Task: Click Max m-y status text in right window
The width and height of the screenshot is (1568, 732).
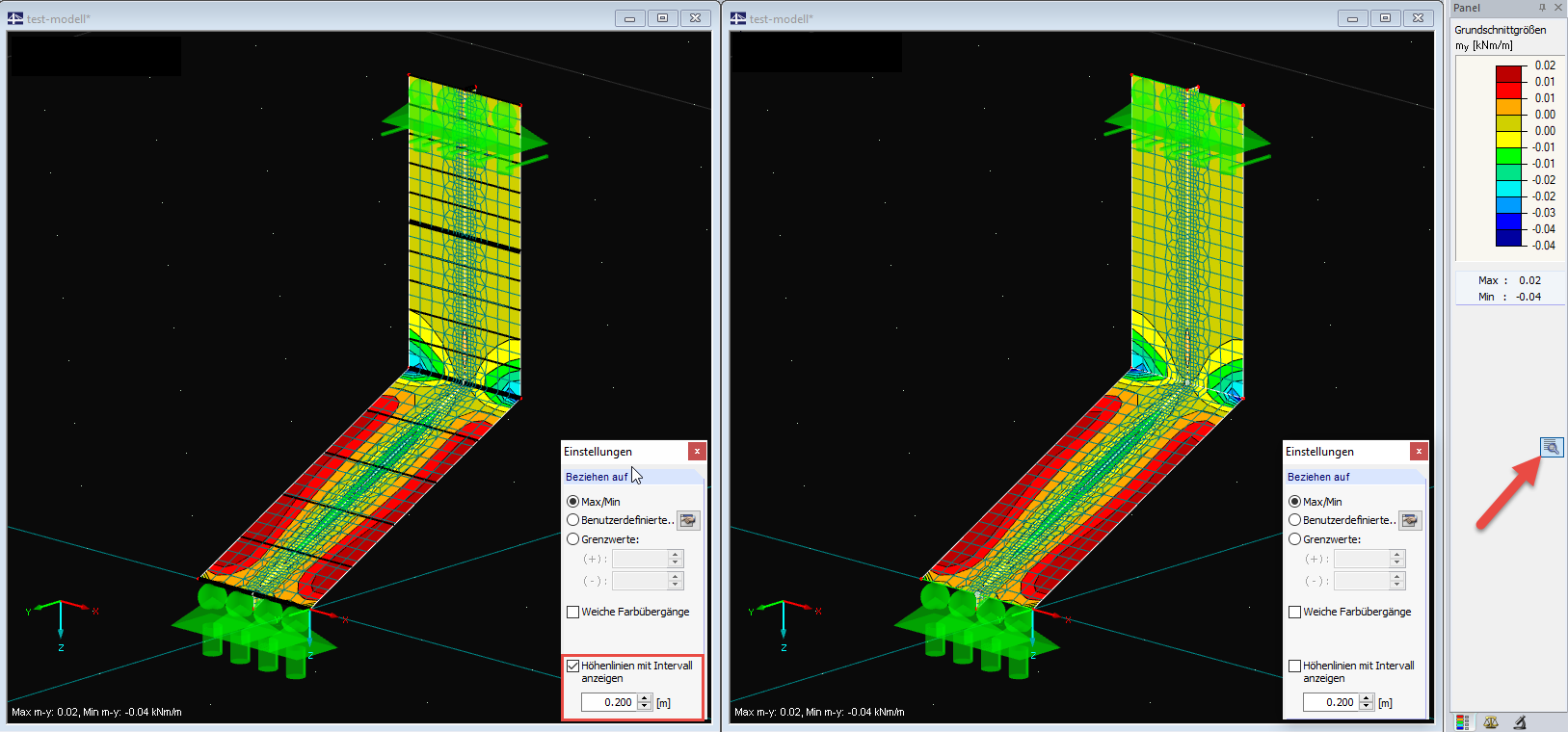Action: (819, 713)
